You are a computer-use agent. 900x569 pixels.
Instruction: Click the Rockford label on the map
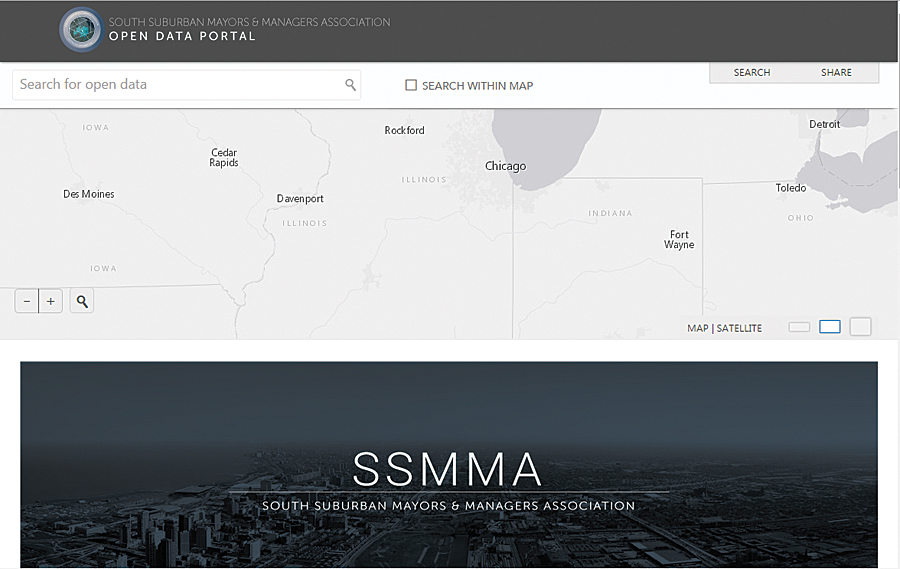tap(405, 130)
